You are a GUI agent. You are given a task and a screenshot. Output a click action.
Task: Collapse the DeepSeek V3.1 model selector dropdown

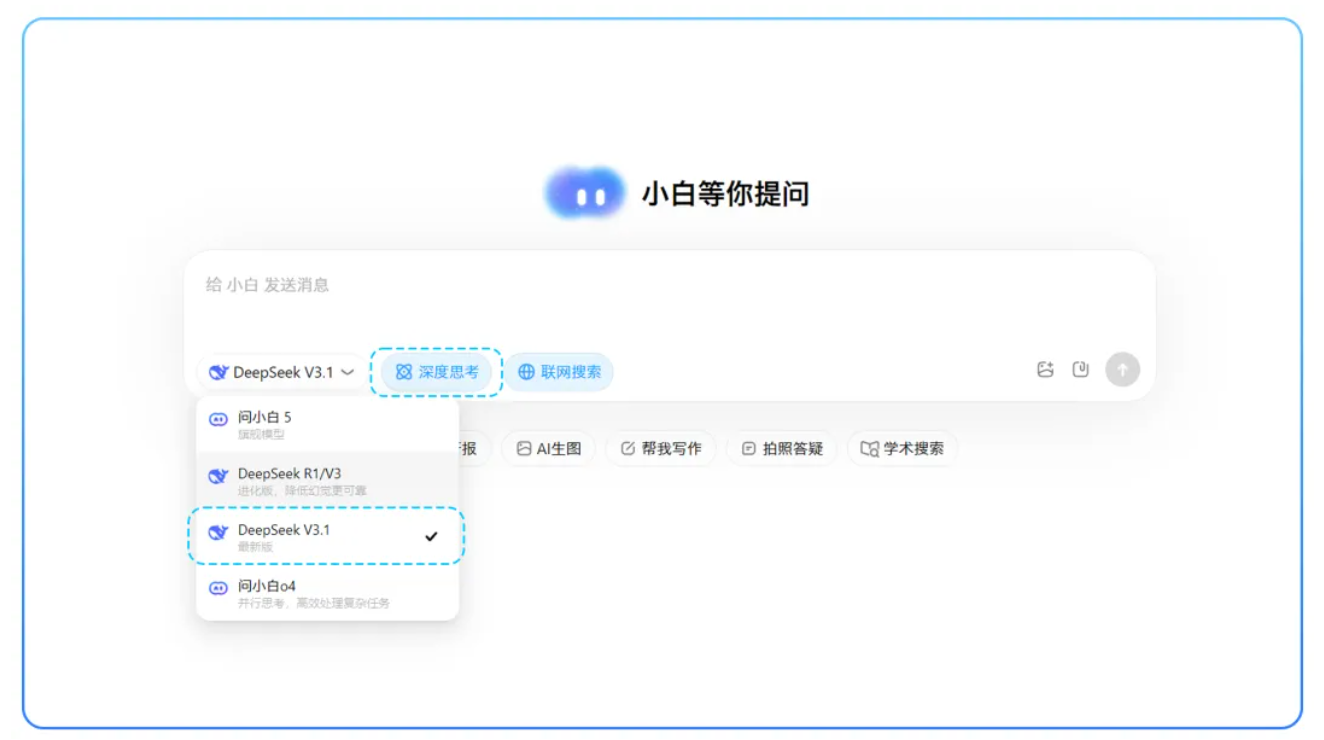click(282, 372)
